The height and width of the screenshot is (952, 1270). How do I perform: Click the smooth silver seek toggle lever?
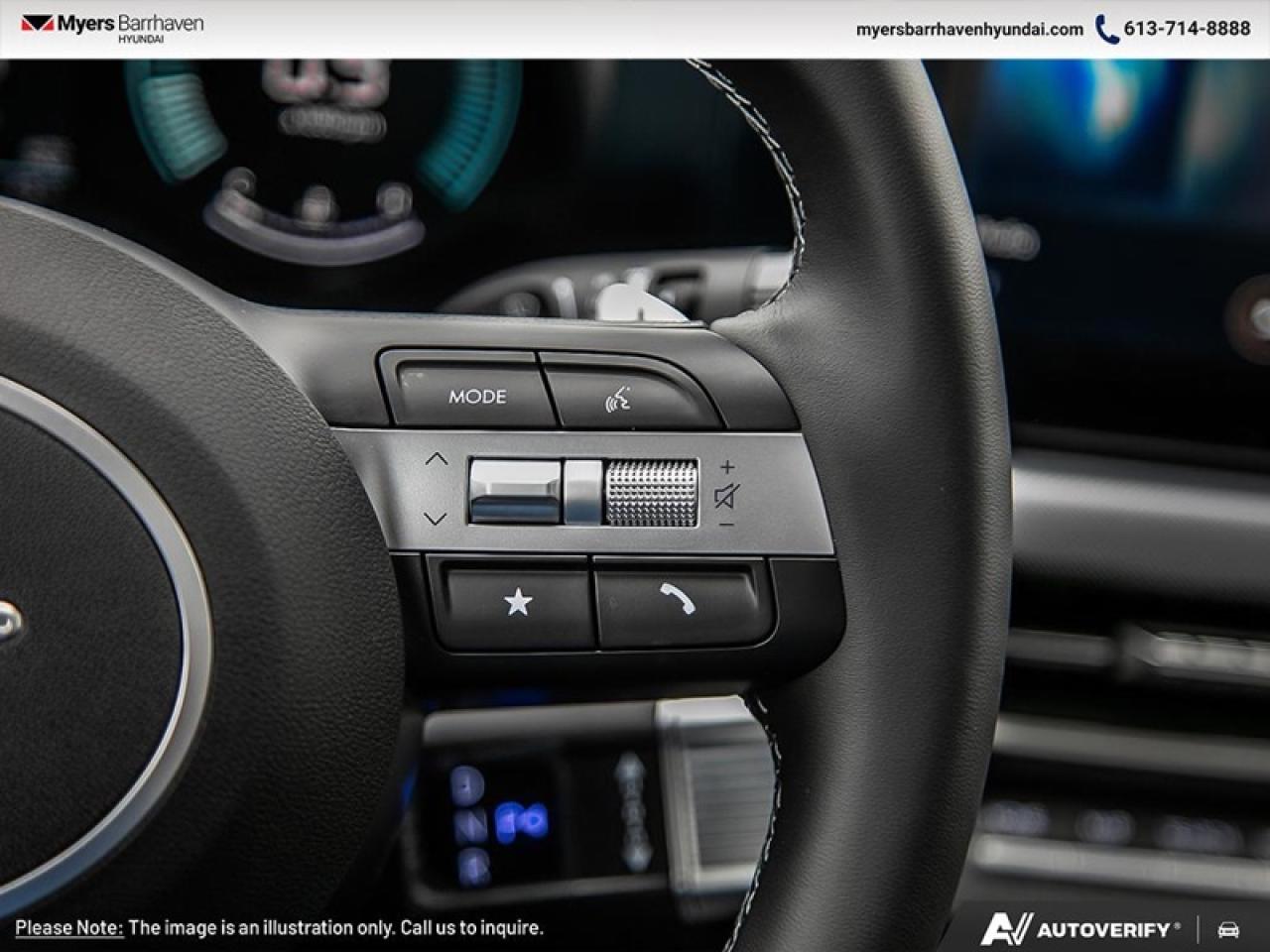click(516, 491)
